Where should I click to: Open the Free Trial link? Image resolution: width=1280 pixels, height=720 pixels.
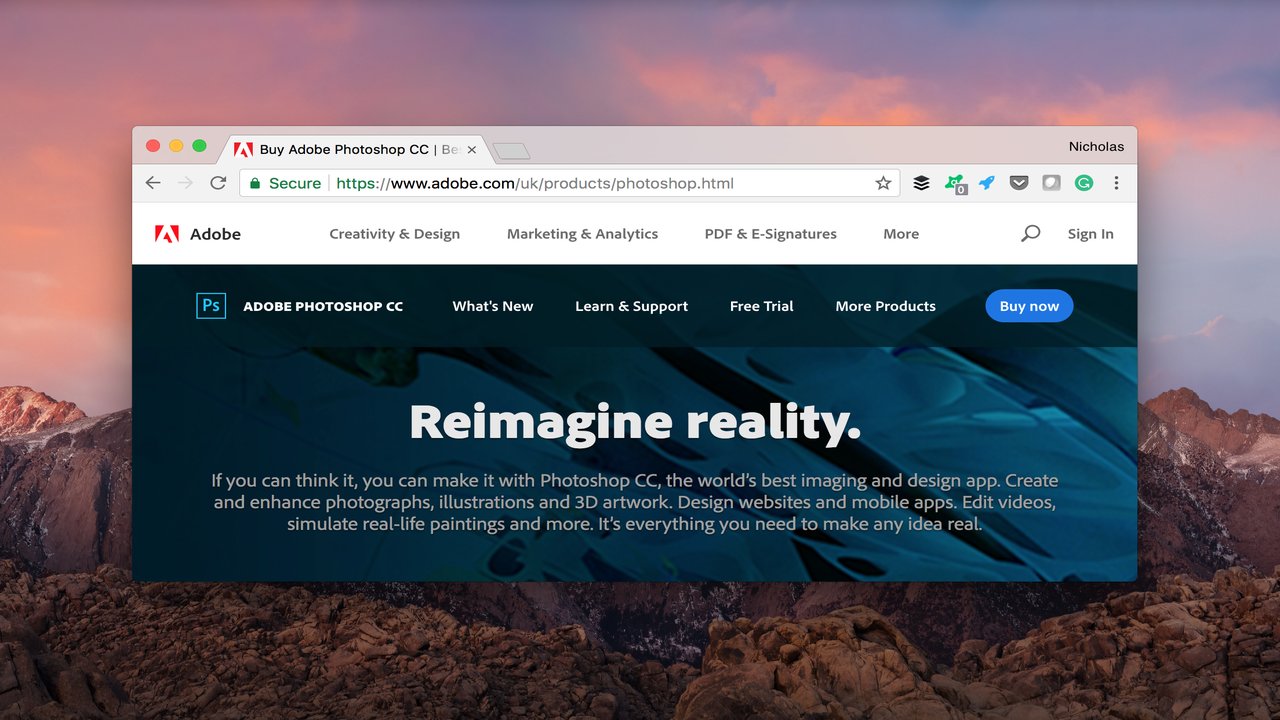(x=761, y=306)
